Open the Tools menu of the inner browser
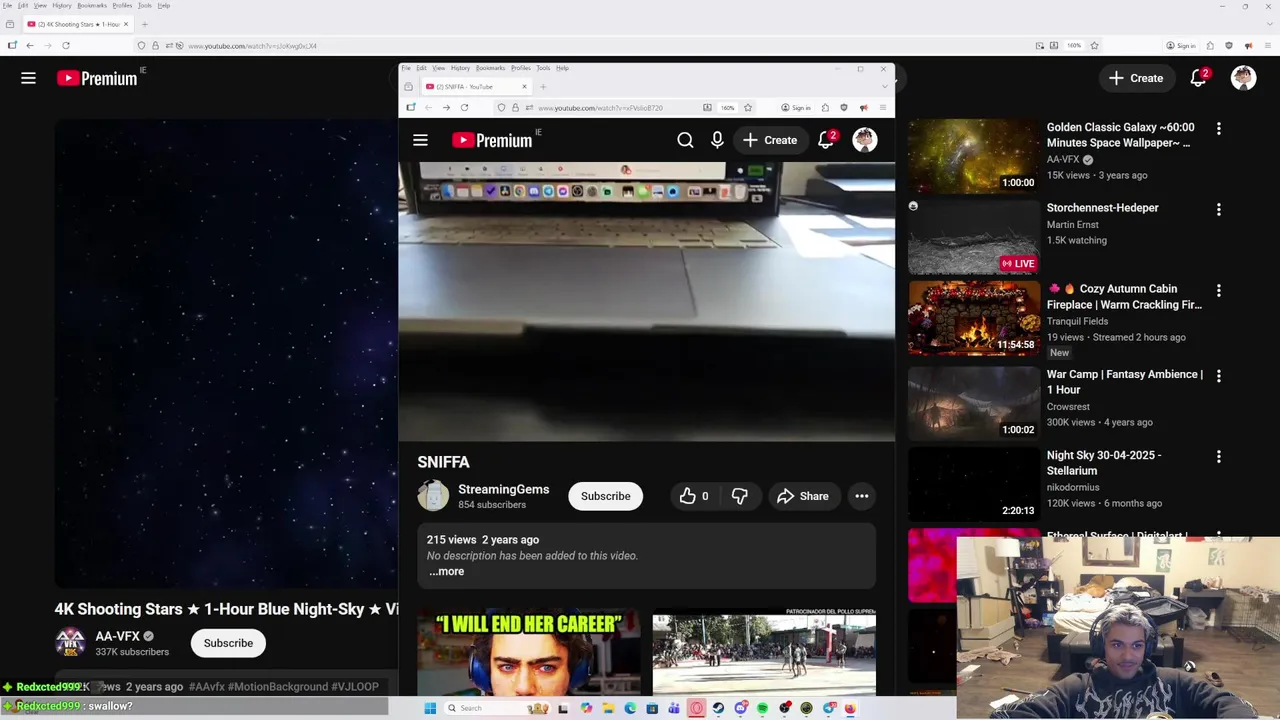Viewport: 1280px width, 720px height. 543,68
